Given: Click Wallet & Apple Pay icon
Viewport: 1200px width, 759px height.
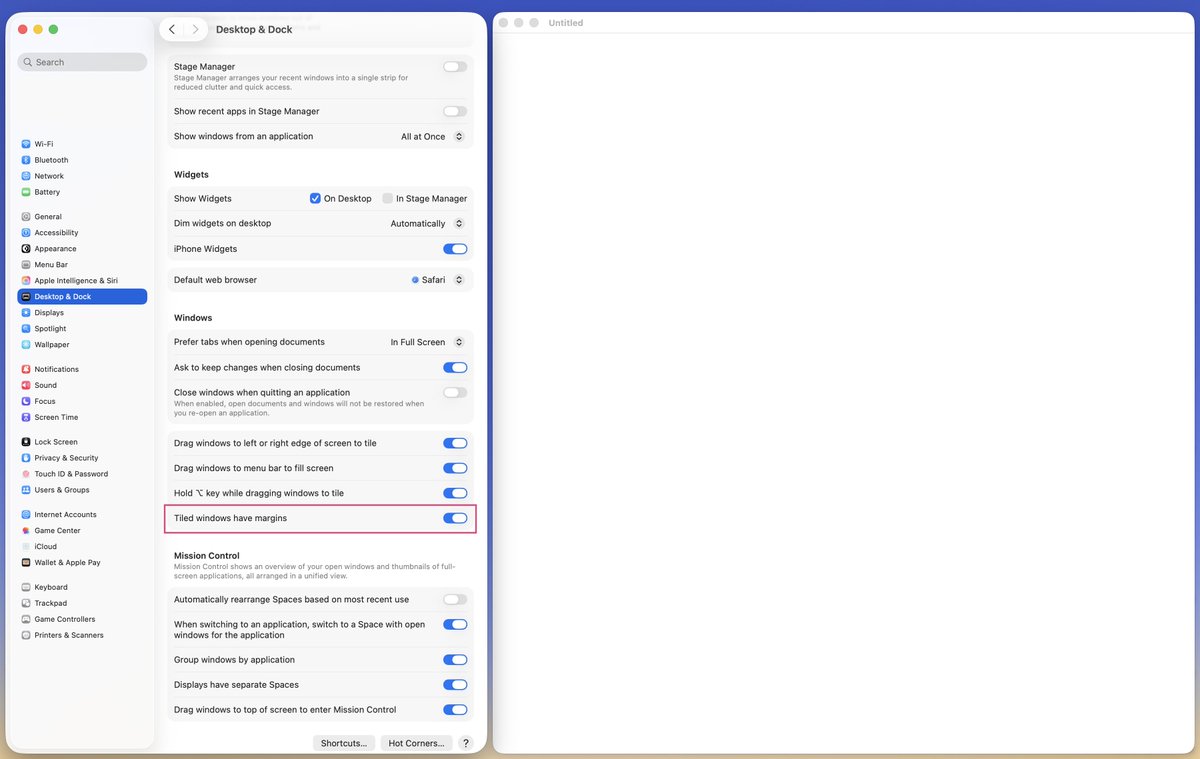Looking at the screenshot, I should tap(26, 563).
